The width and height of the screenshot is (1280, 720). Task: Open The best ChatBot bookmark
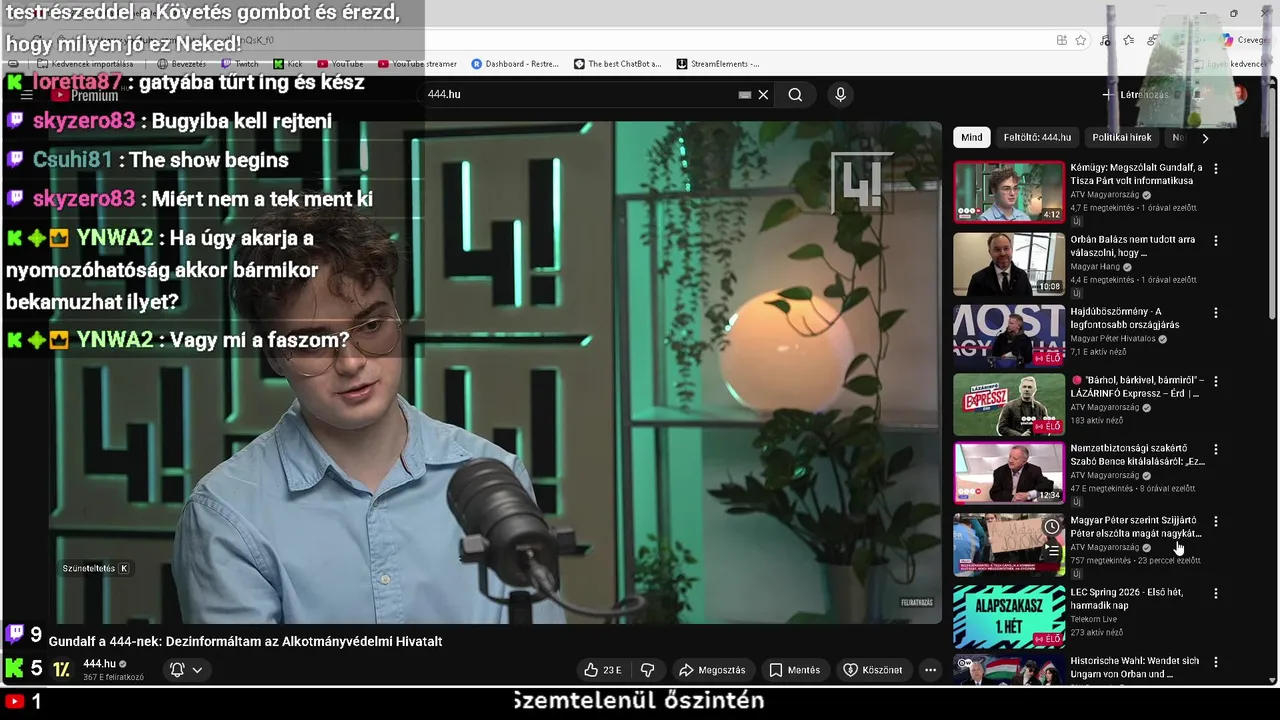tap(617, 64)
